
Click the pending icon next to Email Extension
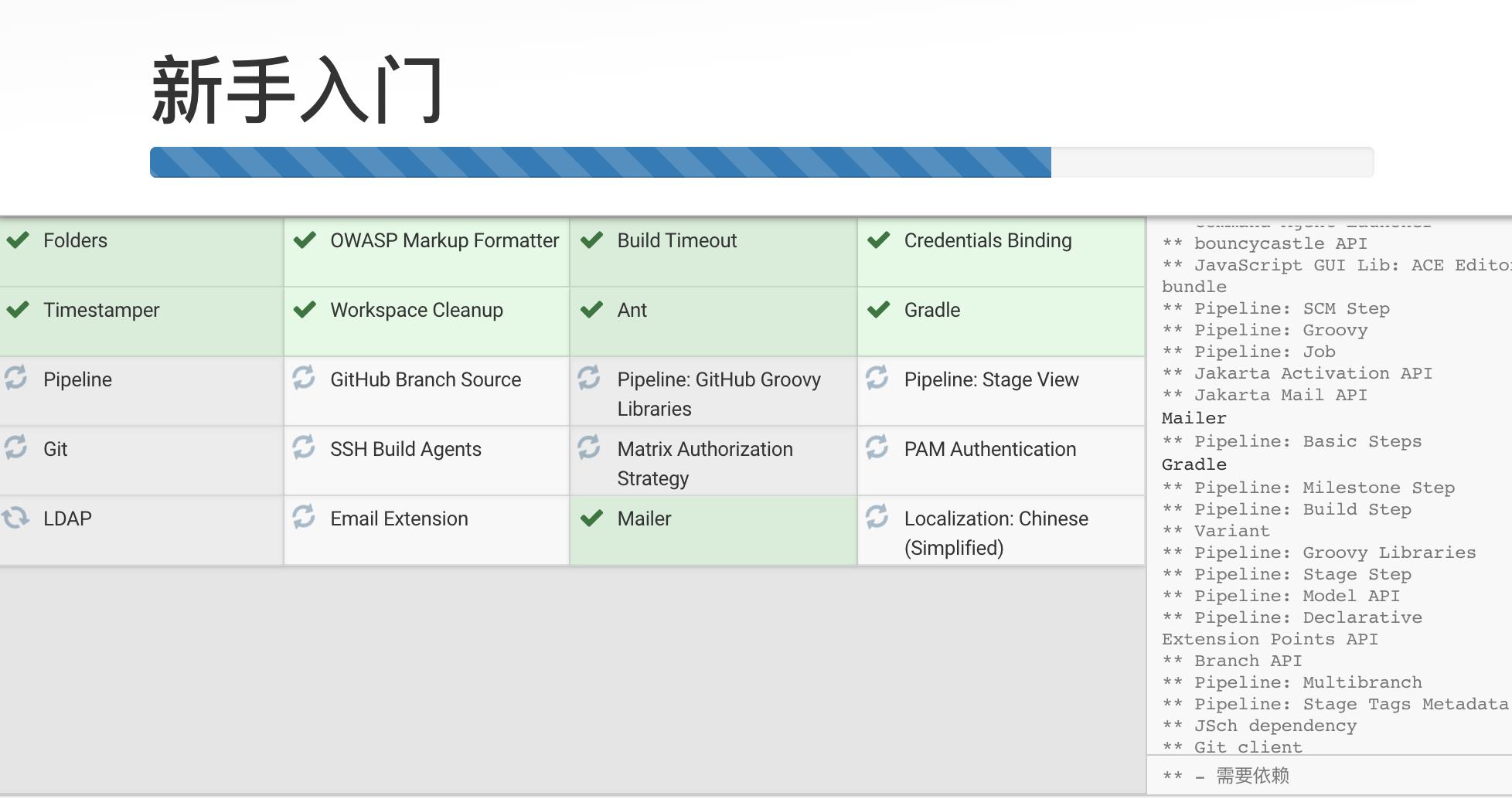click(x=303, y=516)
